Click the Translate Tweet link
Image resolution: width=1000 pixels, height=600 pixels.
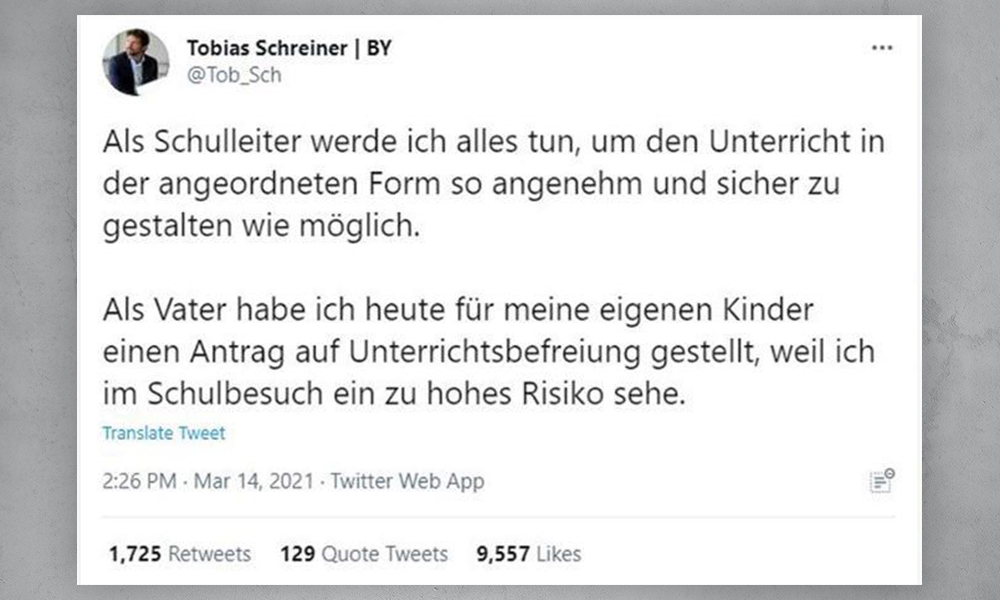pos(164,433)
